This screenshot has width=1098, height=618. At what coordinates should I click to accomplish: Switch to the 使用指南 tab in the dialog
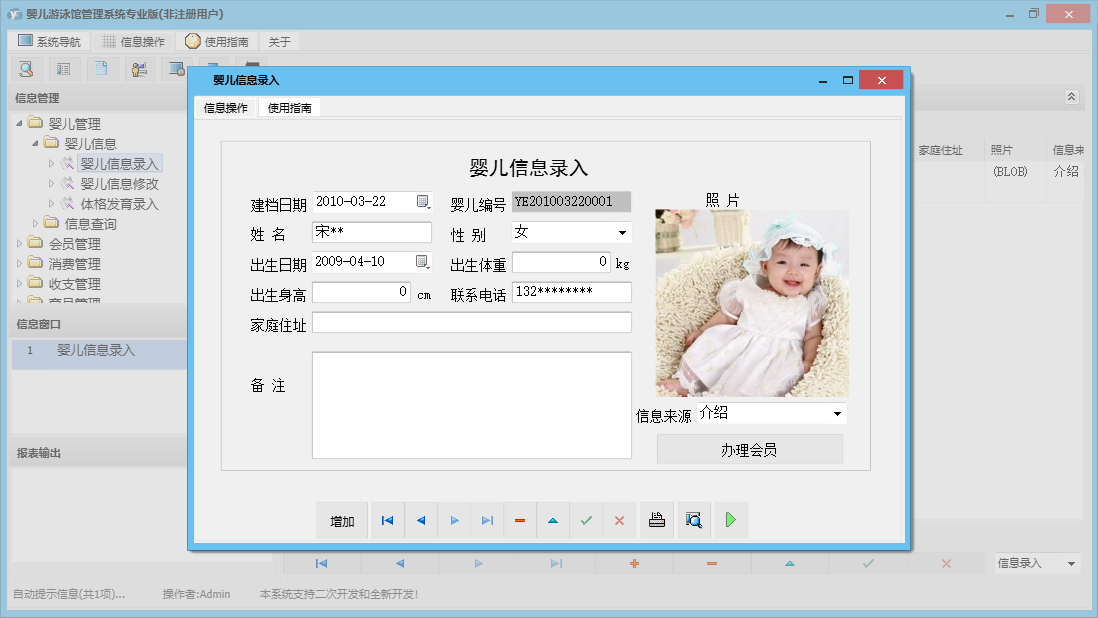(x=290, y=107)
